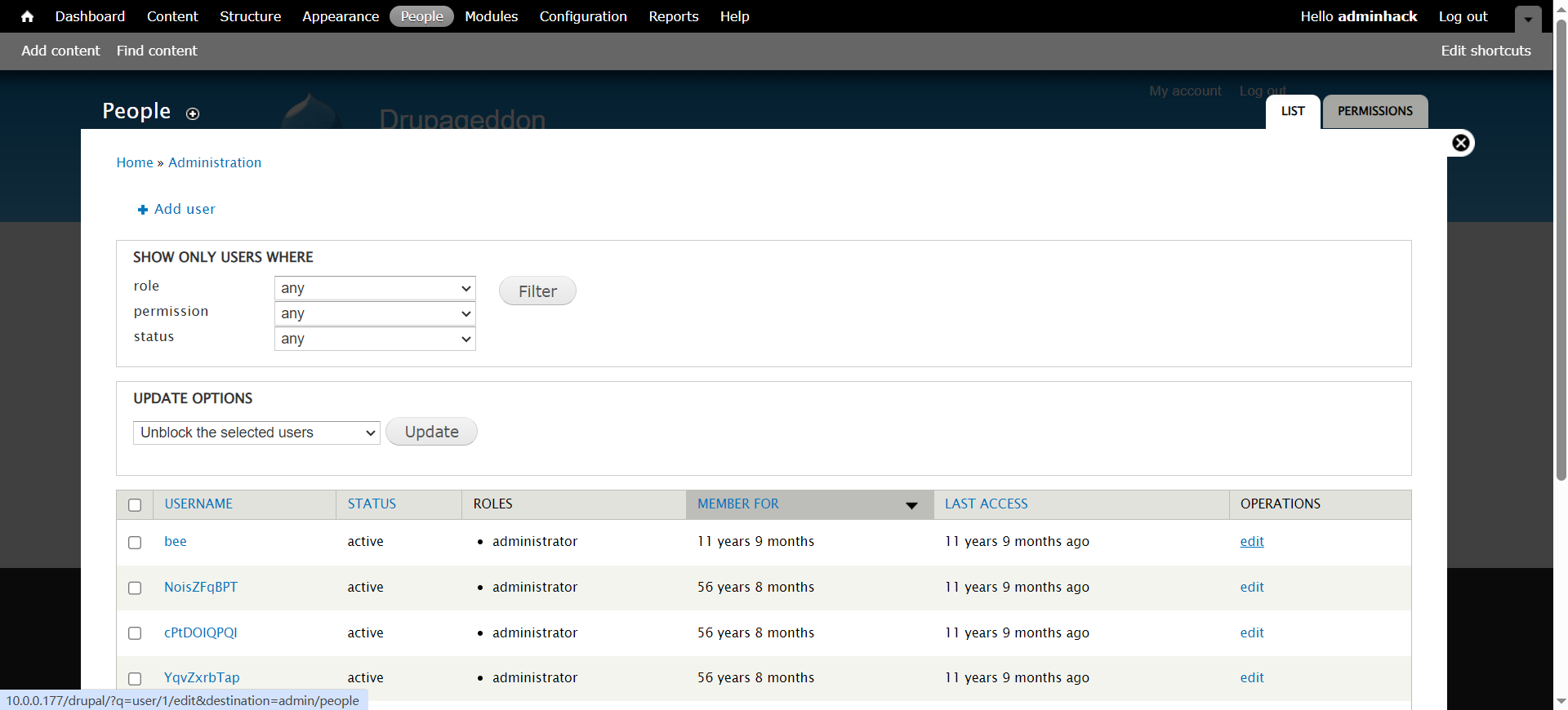Click edit for user bee
This screenshot has height=710, width=1568.
coord(1252,542)
